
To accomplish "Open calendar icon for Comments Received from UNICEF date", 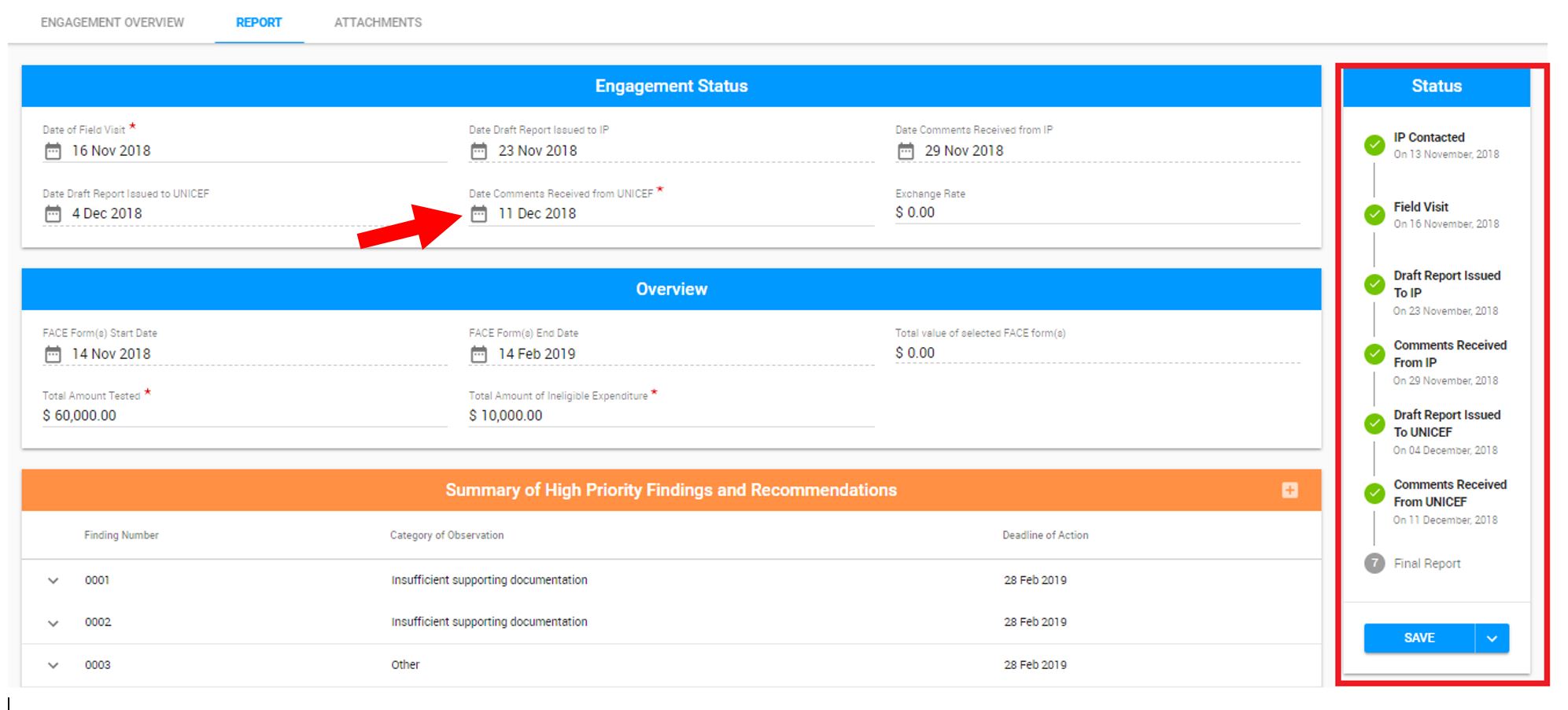I will click(x=479, y=214).
